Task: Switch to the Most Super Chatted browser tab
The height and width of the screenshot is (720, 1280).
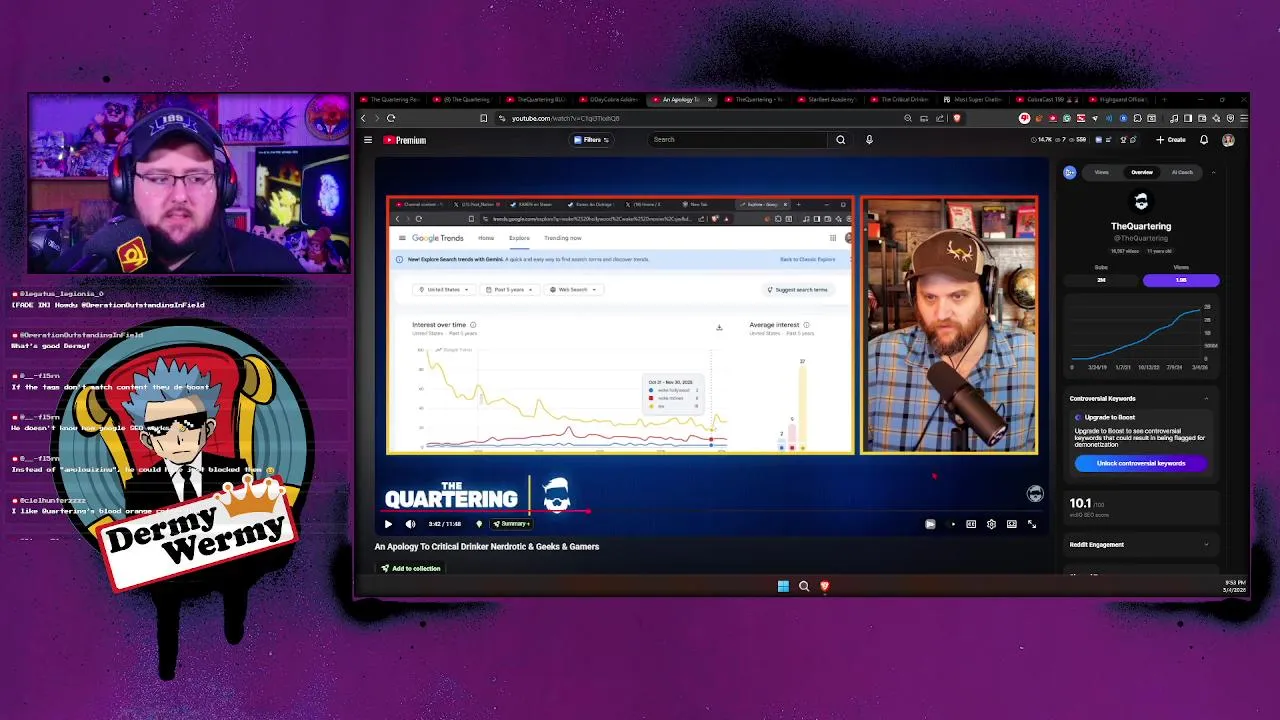Action: 972,100
